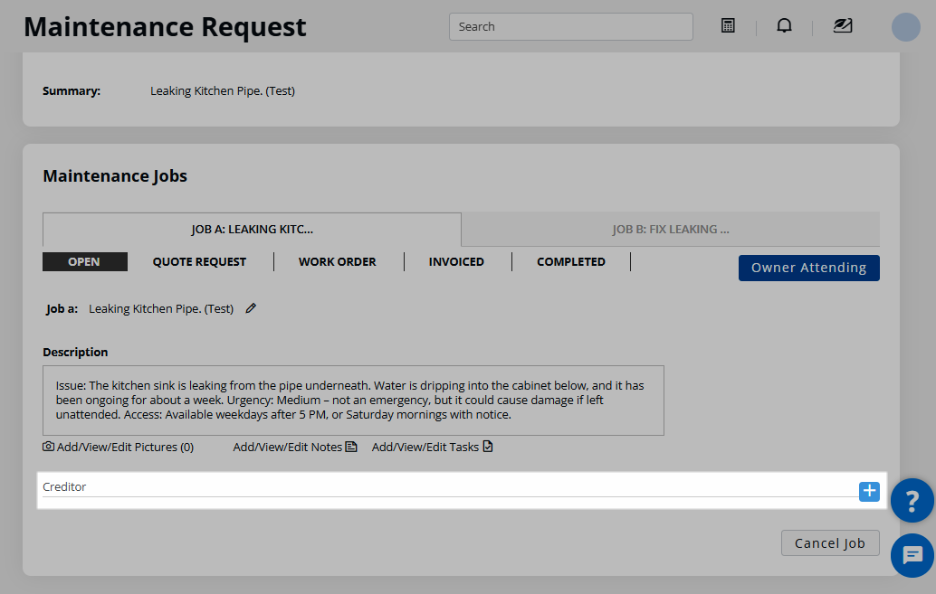
Task: Open the chat bubble button
Action: pos(912,556)
